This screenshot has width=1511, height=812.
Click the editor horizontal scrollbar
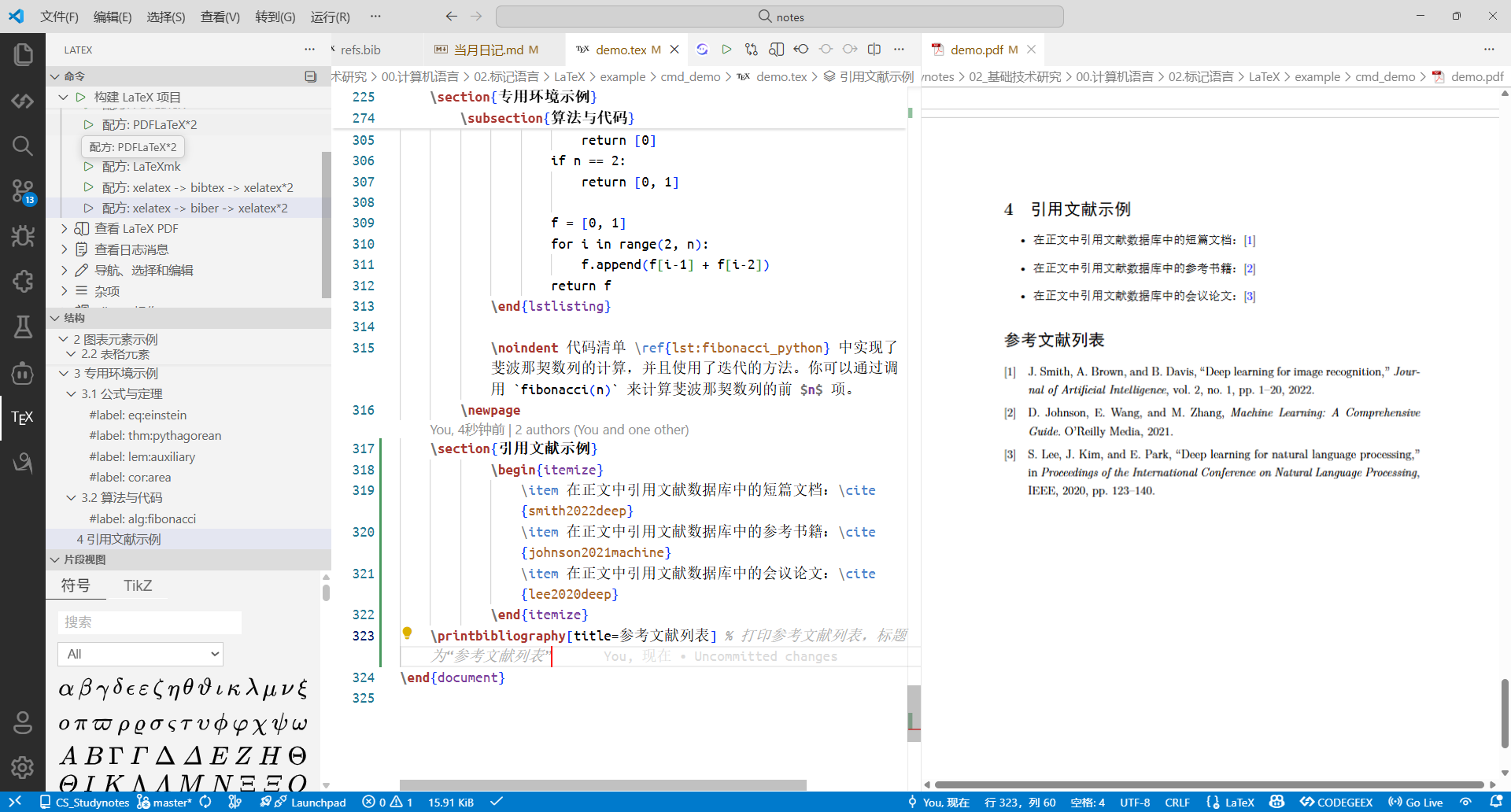tap(603, 784)
